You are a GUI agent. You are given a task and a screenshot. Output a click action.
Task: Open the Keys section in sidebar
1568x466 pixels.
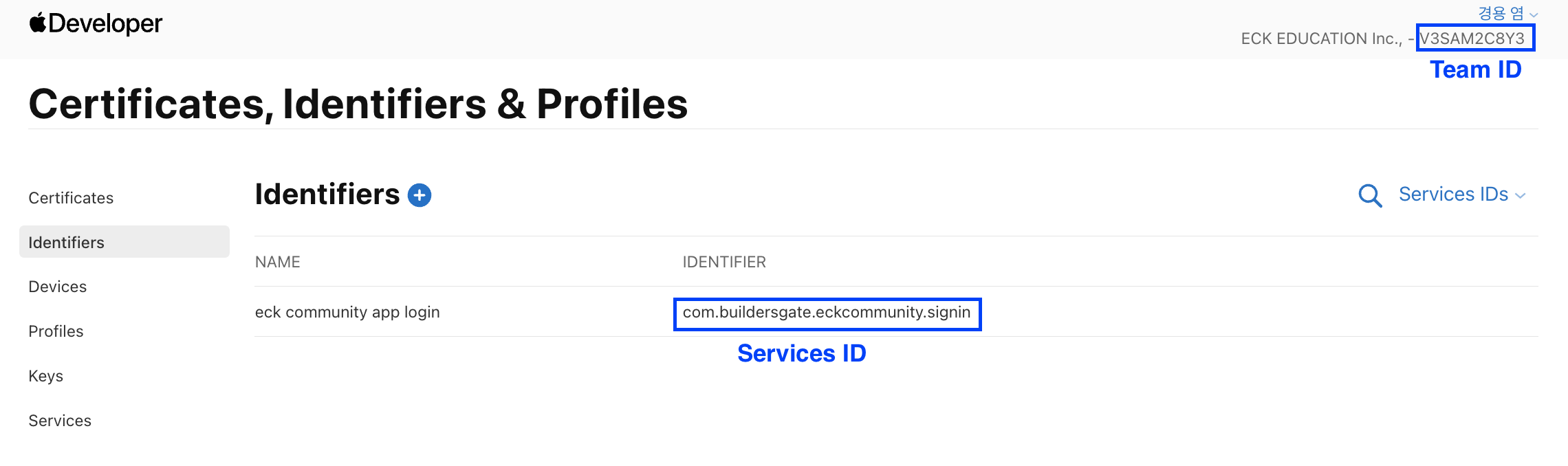[x=45, y=375]
